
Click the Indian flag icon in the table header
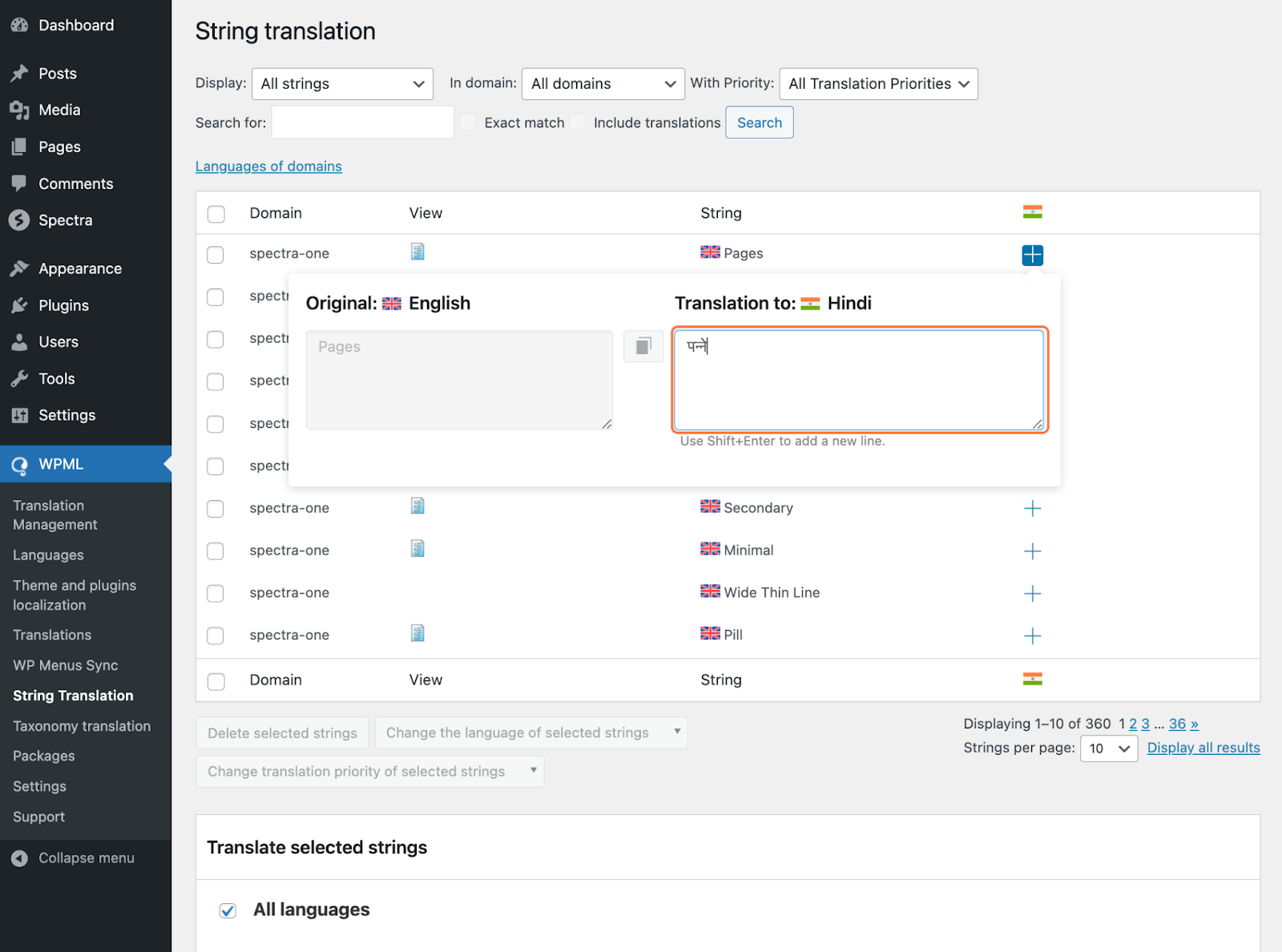click(x=1033, y=212)
